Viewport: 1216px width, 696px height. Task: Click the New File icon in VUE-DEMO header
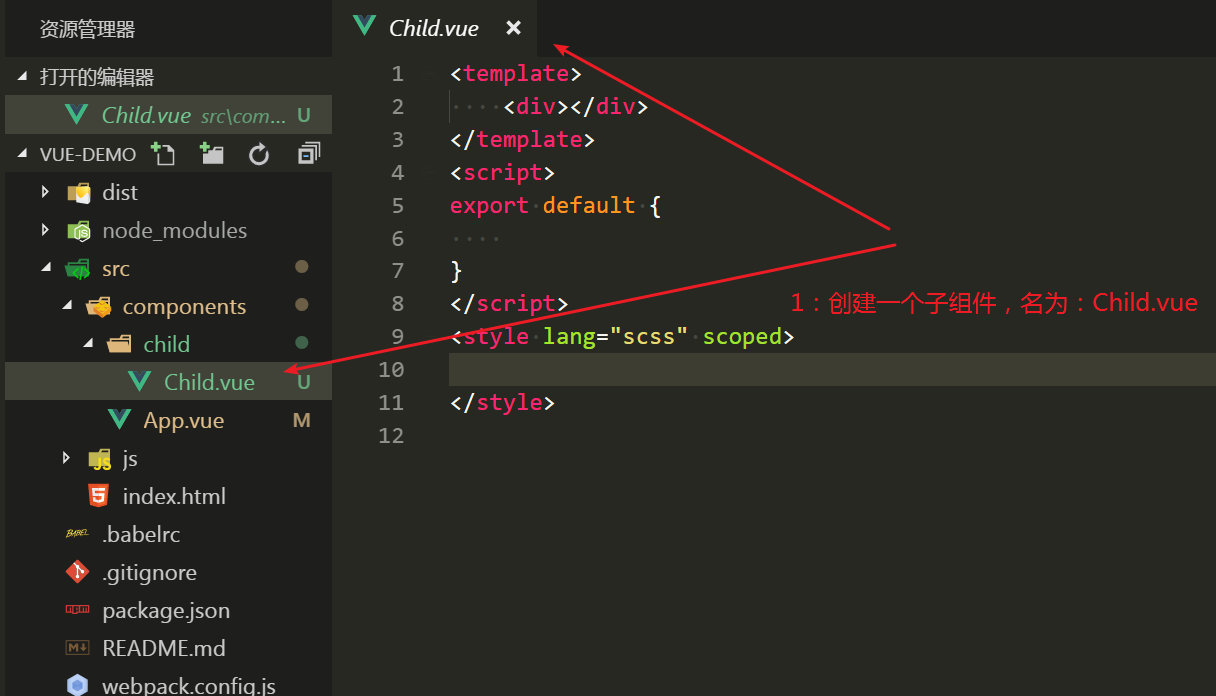click(162, 154)
